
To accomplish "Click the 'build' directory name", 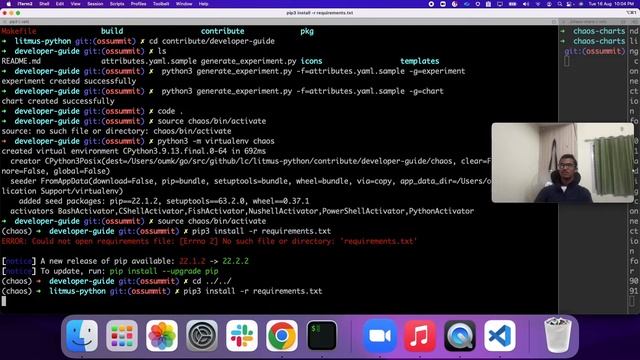I will coord(112,31).
